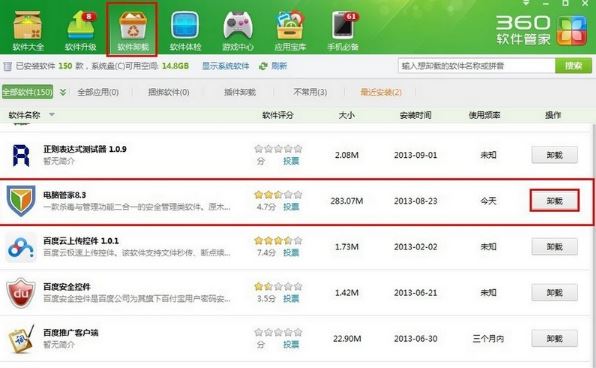The image size is (596, 368).
Task: Select the 电脑管家8.3 title text
Action: pos(65,195)
